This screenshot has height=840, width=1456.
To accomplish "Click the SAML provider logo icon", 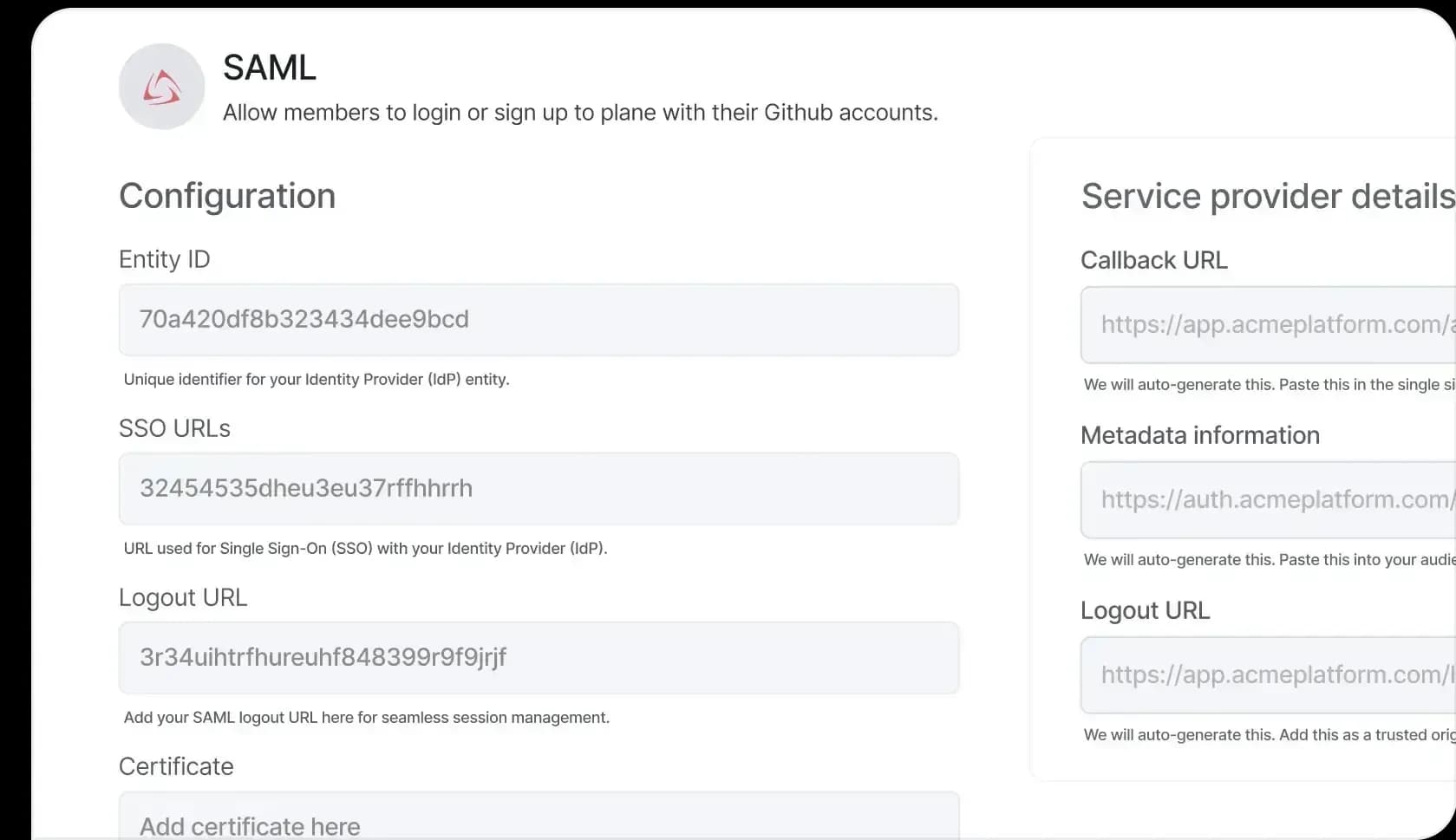I will [160, 86].
